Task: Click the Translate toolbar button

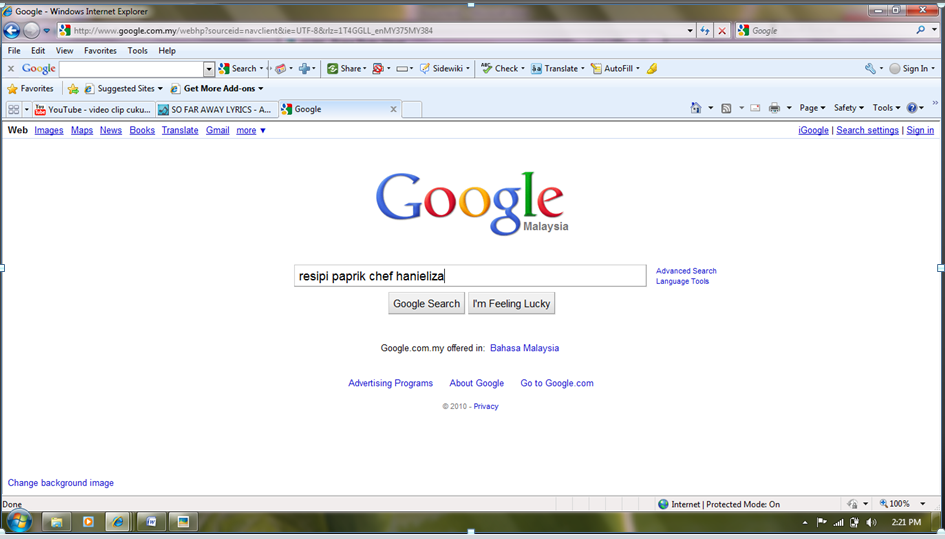Action: (557, 69)
